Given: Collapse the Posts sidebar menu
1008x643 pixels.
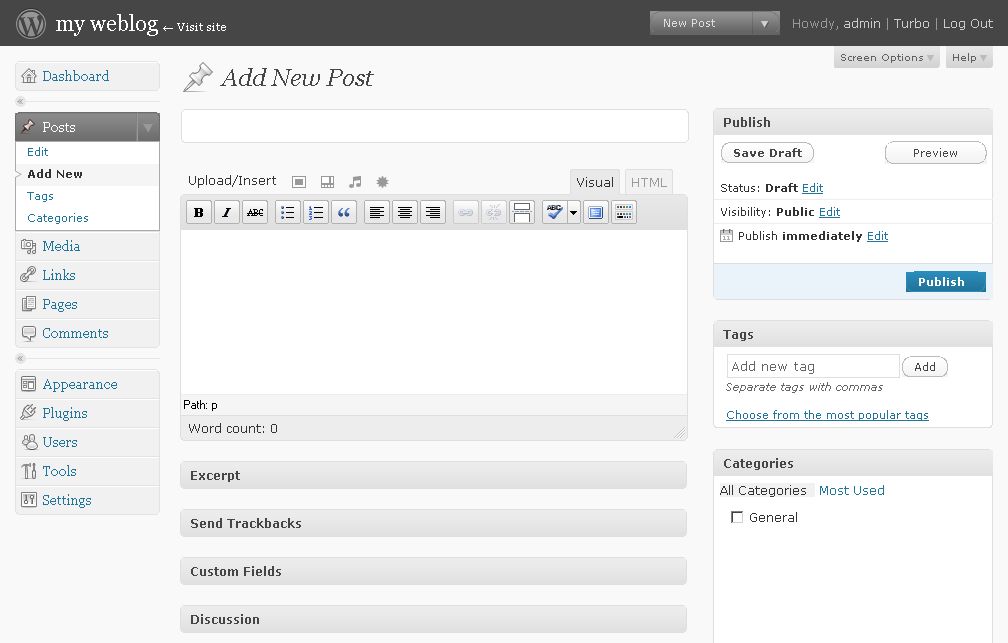Looking at the screenshot, I should tap(146, 127).
